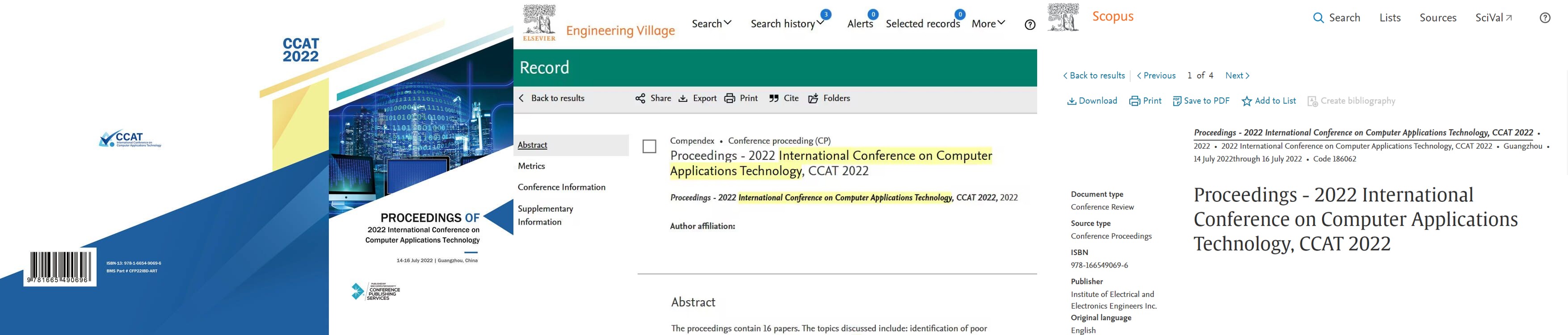Click the Save to PDF icon
The image size is (1568, 335).
point(1177,101)
